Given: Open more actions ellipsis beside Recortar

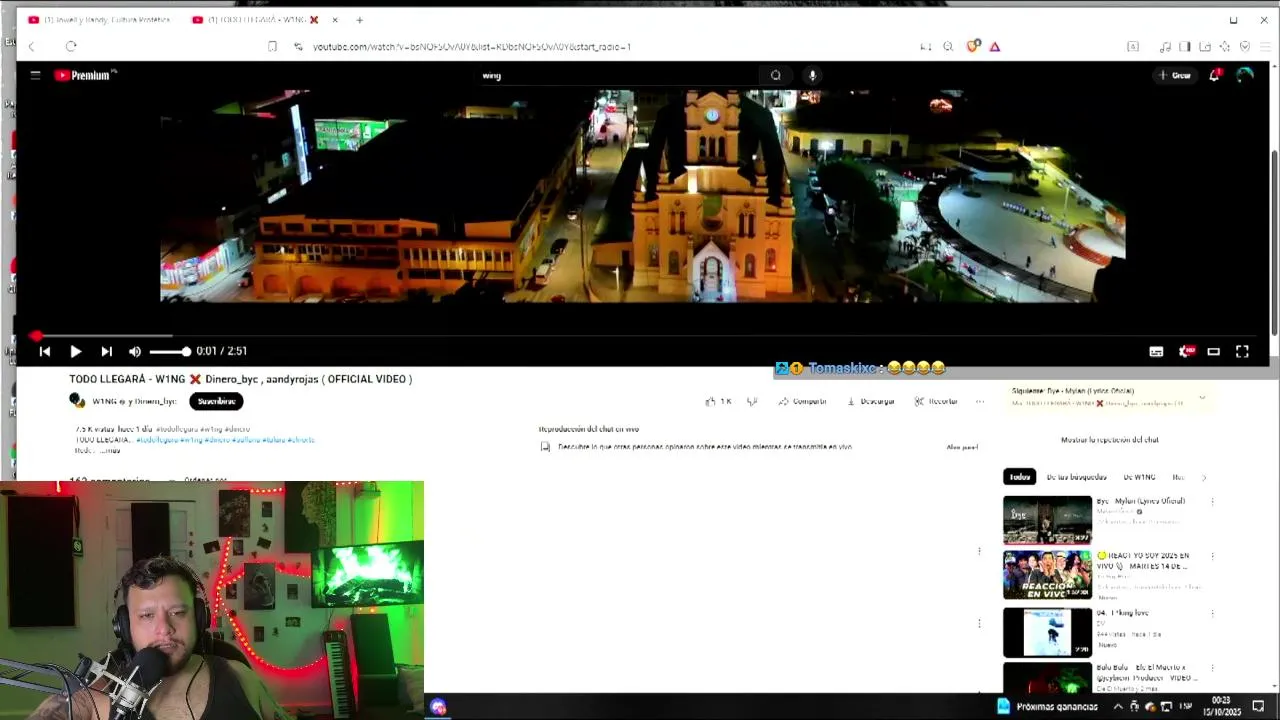Looking at the screenshot, I should tap(980, 401).
